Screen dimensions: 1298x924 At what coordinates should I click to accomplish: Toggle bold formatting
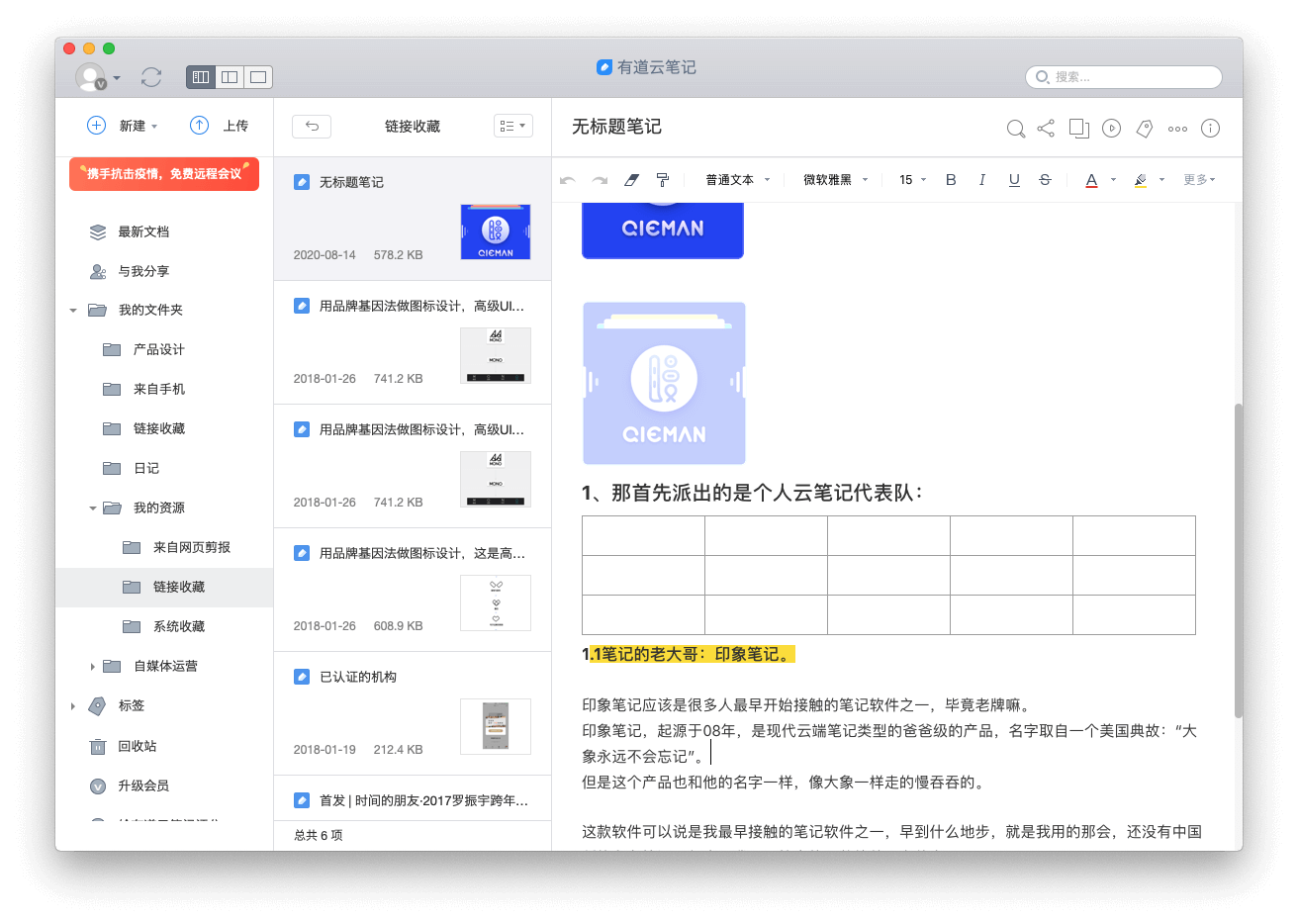(951, 180)
